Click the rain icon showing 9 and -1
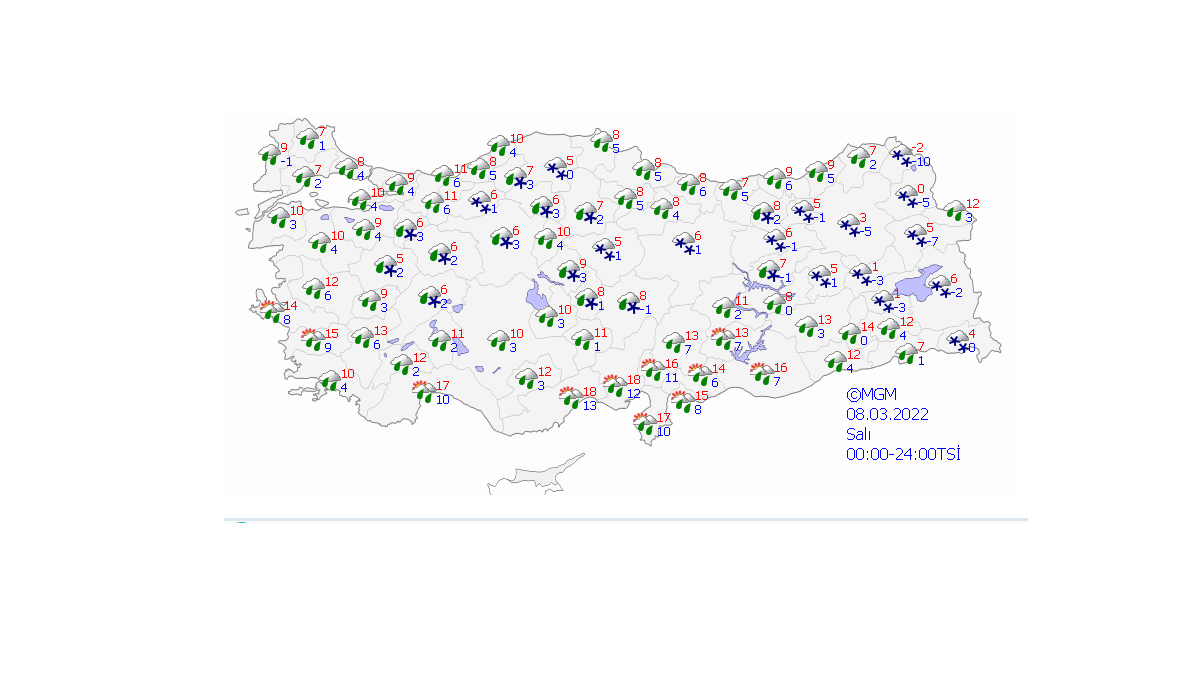 (270, 154)
